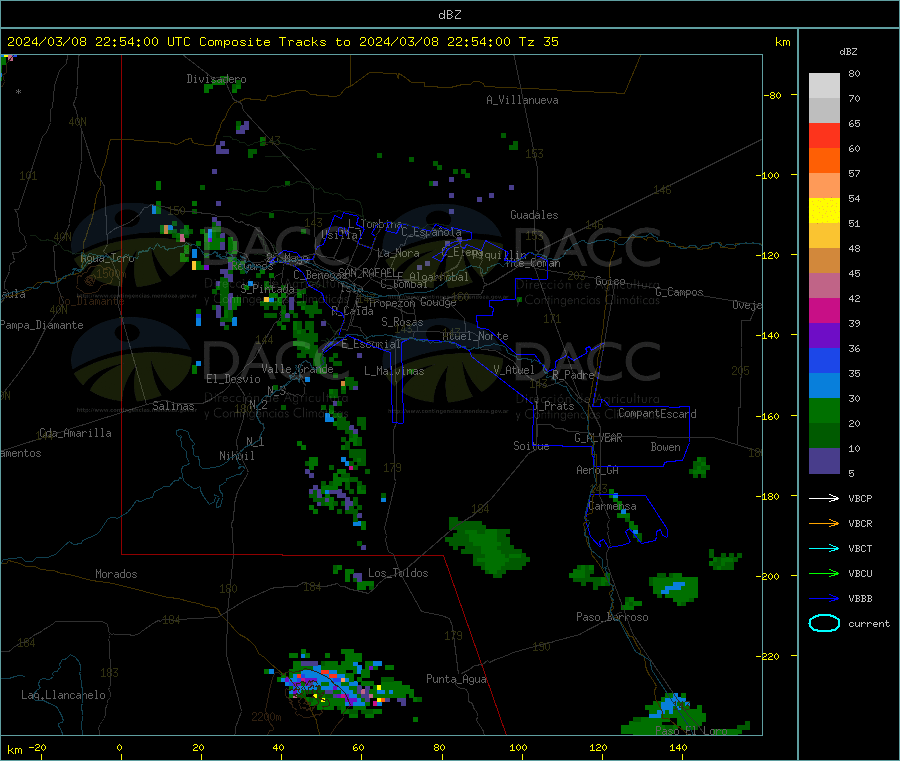This screenshot has height=761, width=900.
Task: Click the white VBCP arrow in legend
Action: (824, 498)
